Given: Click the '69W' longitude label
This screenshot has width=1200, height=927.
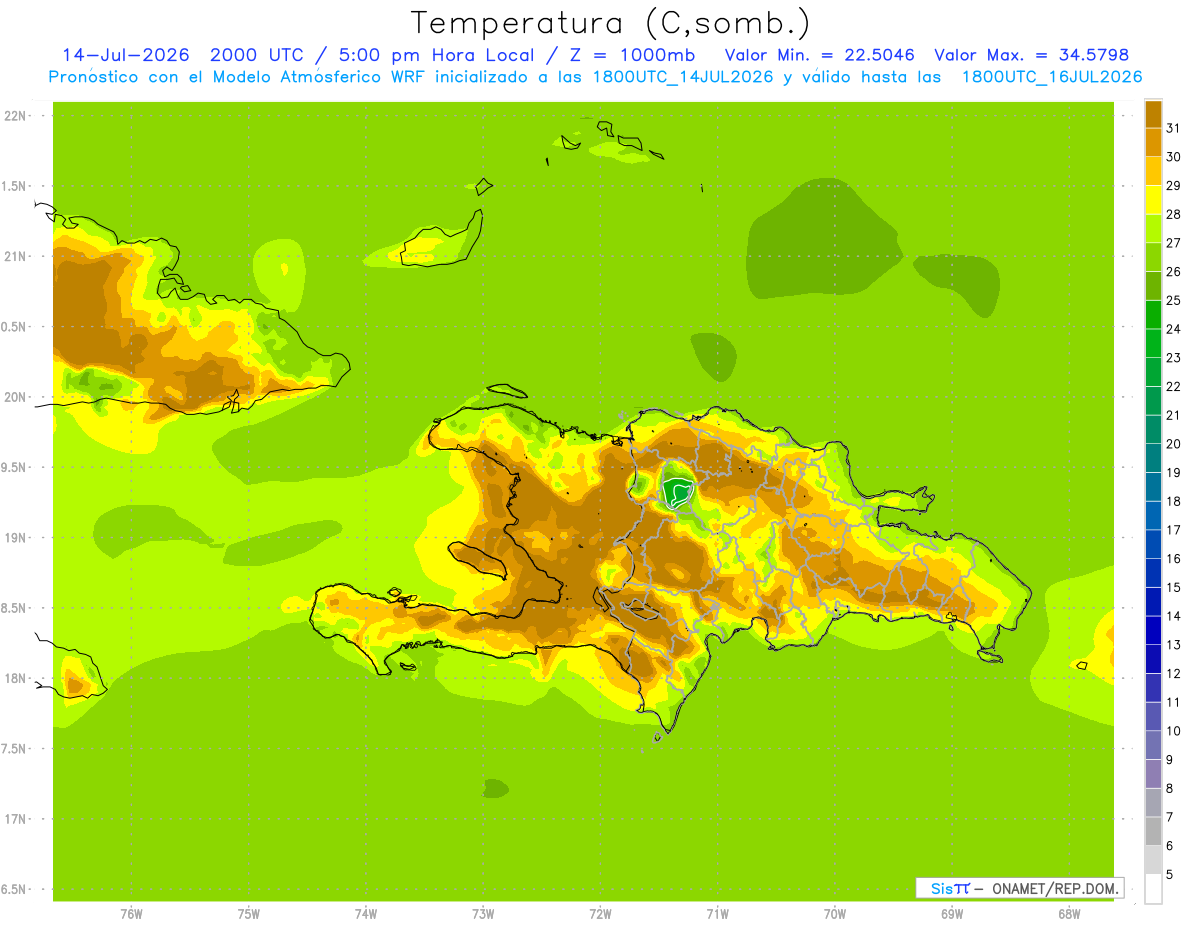Looking at the screenshot, I should tap(951, 914).
